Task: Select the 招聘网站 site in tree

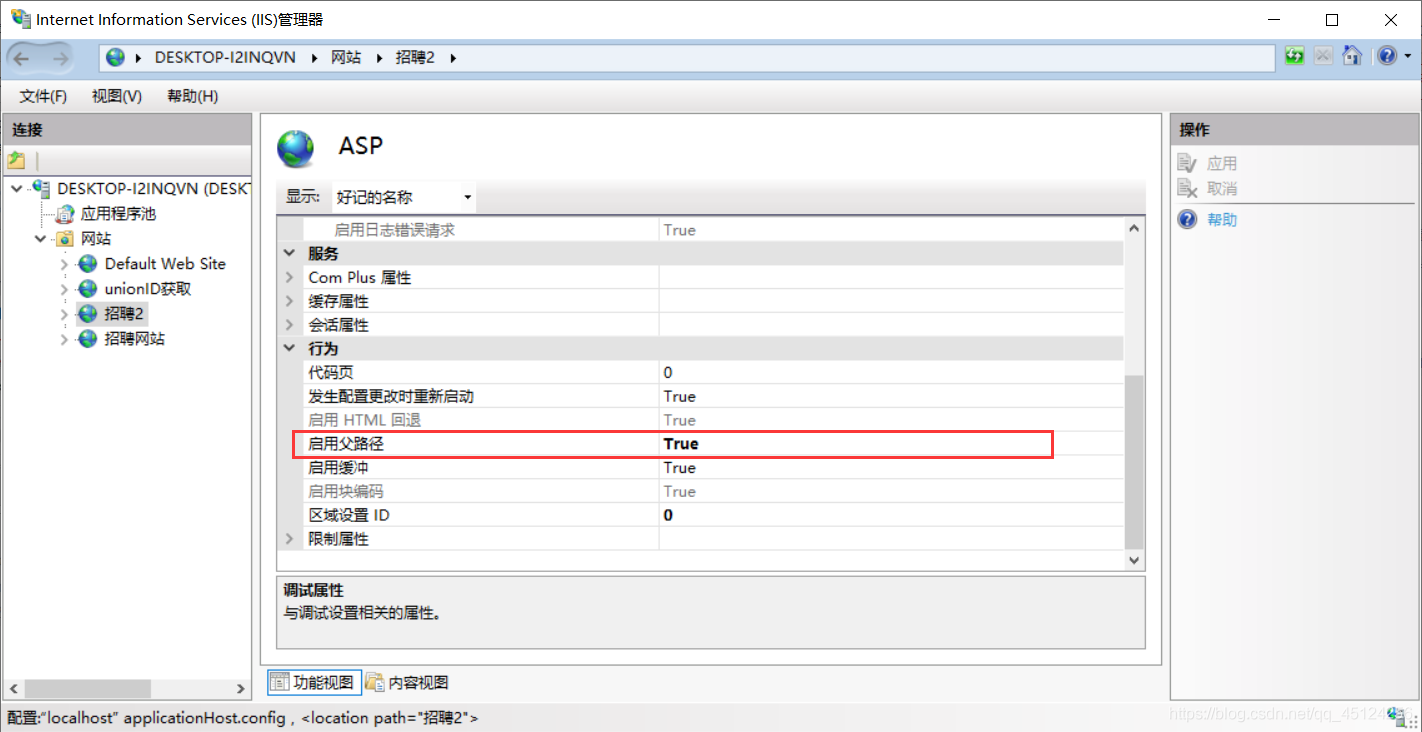Action: point(134,339)
